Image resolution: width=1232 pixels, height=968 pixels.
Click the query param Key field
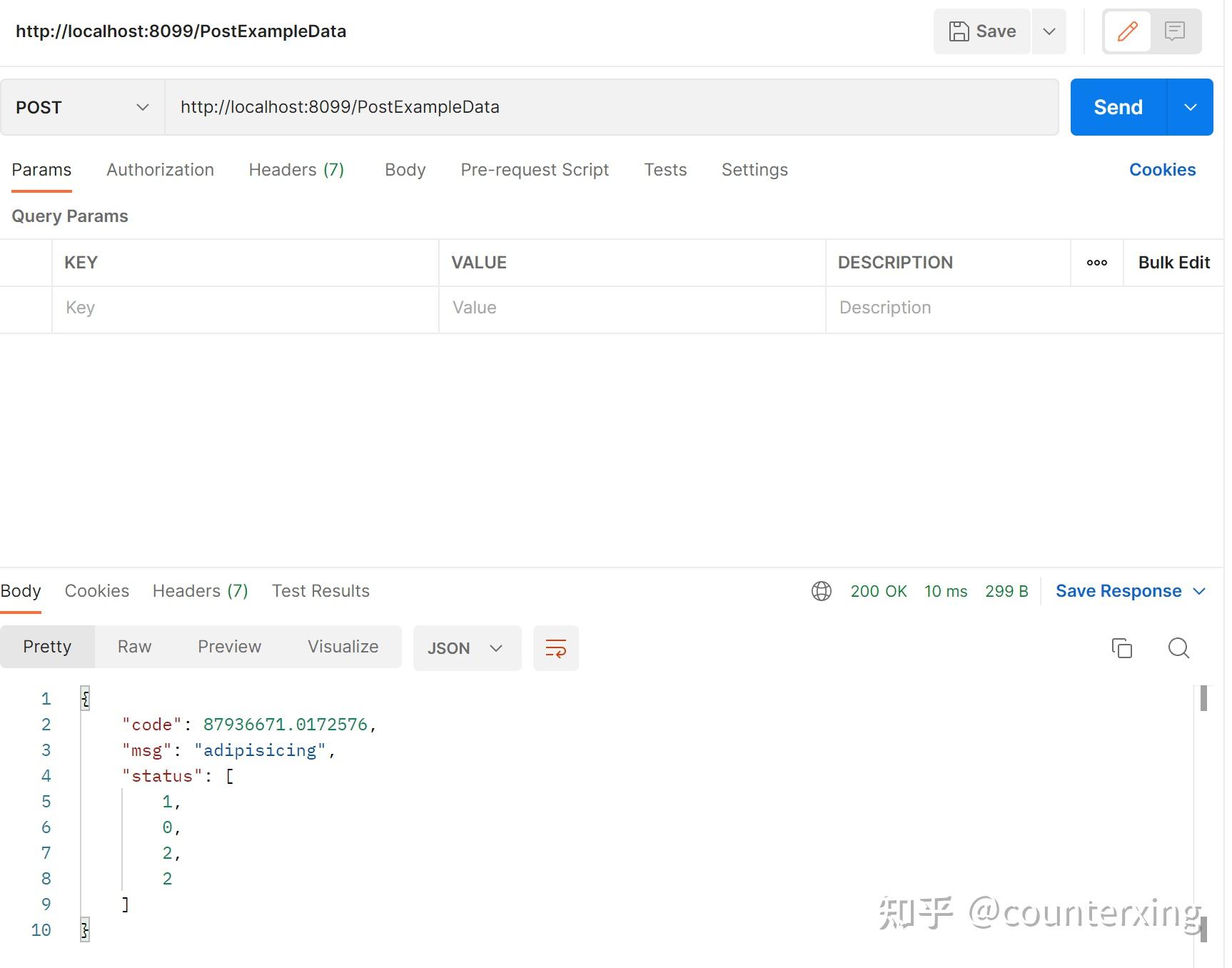245,308
